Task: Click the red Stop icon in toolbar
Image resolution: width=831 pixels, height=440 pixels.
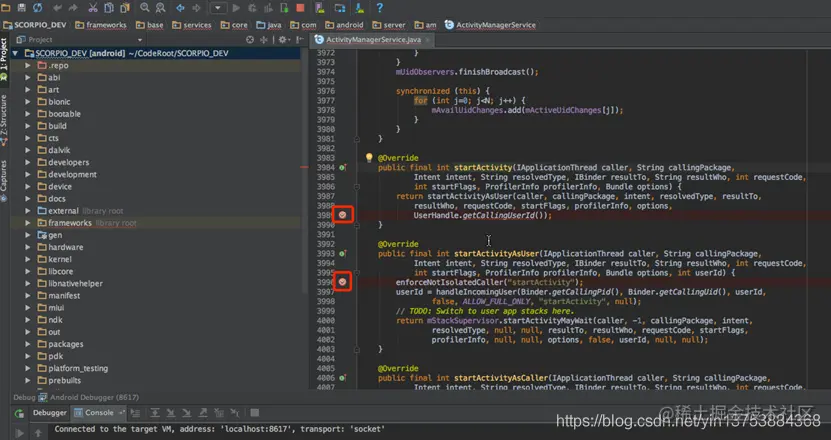Action: [x=300, y=7]
